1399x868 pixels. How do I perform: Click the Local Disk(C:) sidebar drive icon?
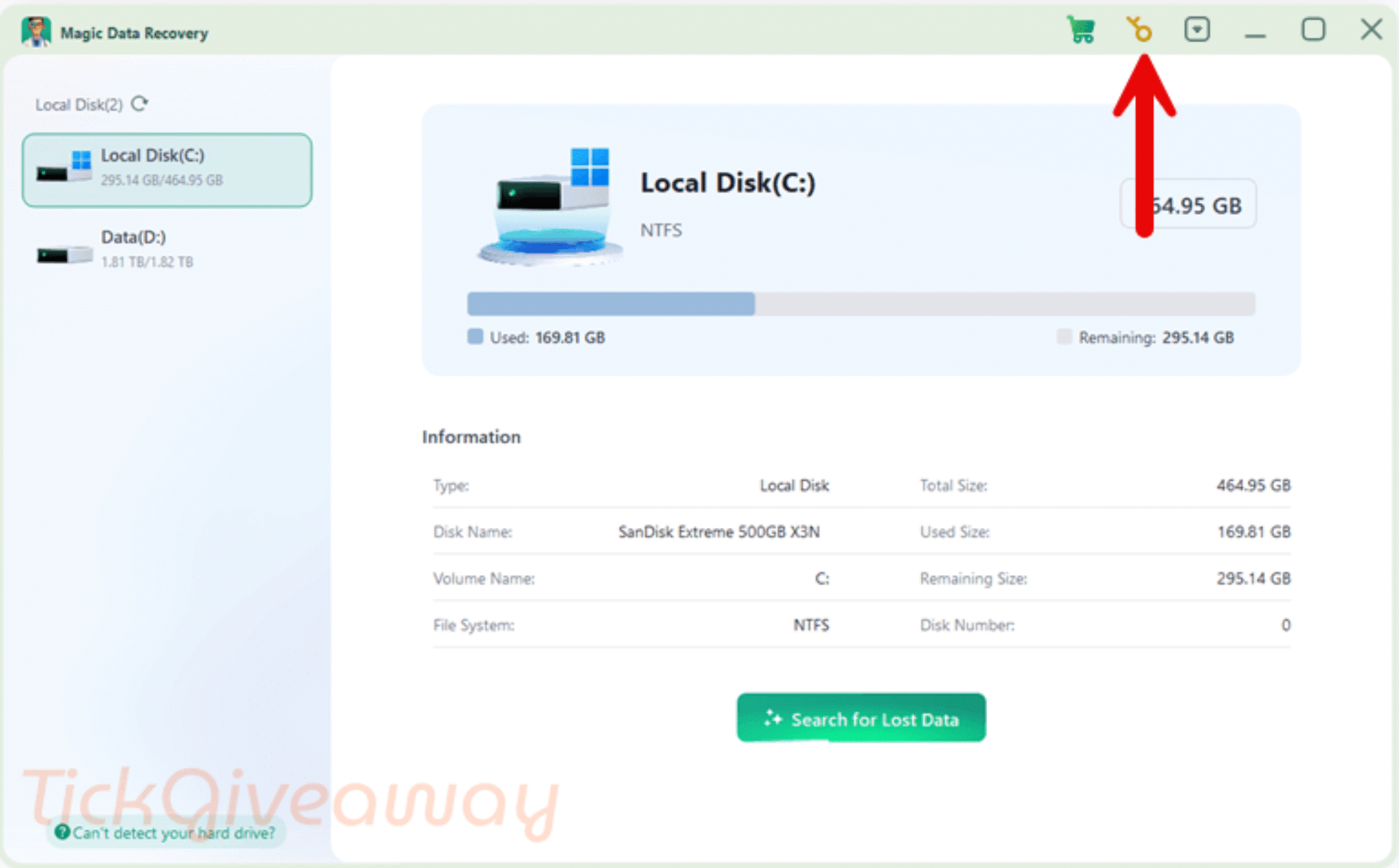(x=64, y=167)
